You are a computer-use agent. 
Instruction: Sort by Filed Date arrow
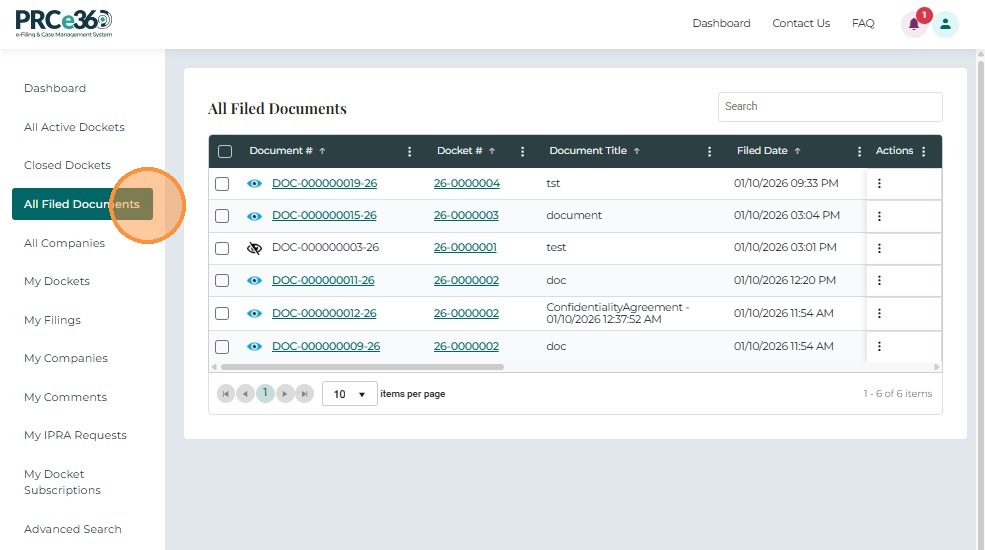pyautogui.click(x=797, y=151)
